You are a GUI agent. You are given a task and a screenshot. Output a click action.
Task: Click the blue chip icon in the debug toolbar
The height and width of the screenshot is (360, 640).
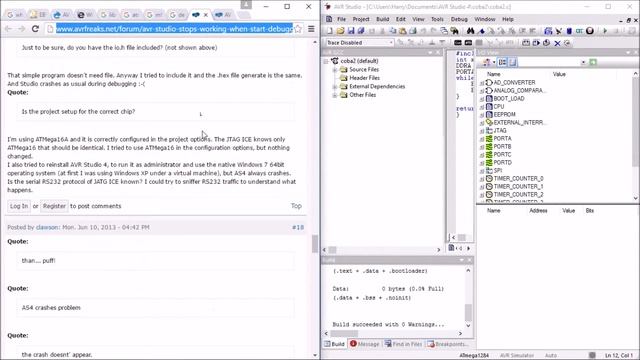(569, 31)
